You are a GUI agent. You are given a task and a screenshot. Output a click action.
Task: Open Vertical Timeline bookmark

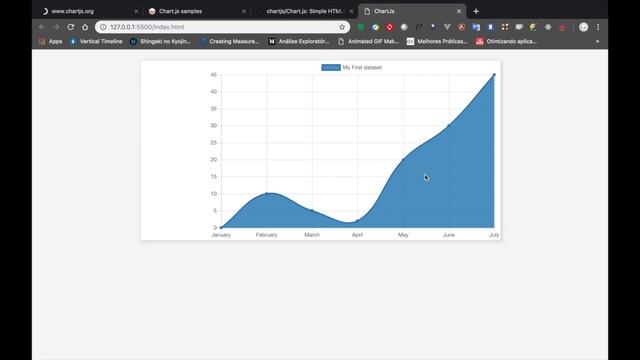point(96,41)
